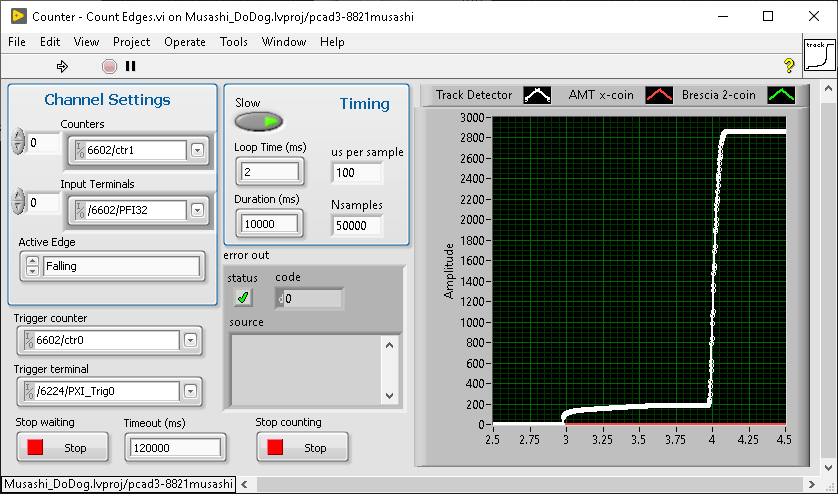This screenshot has width=838, height=494.
Task: Open the Operate menu
Action: point(184,42)
